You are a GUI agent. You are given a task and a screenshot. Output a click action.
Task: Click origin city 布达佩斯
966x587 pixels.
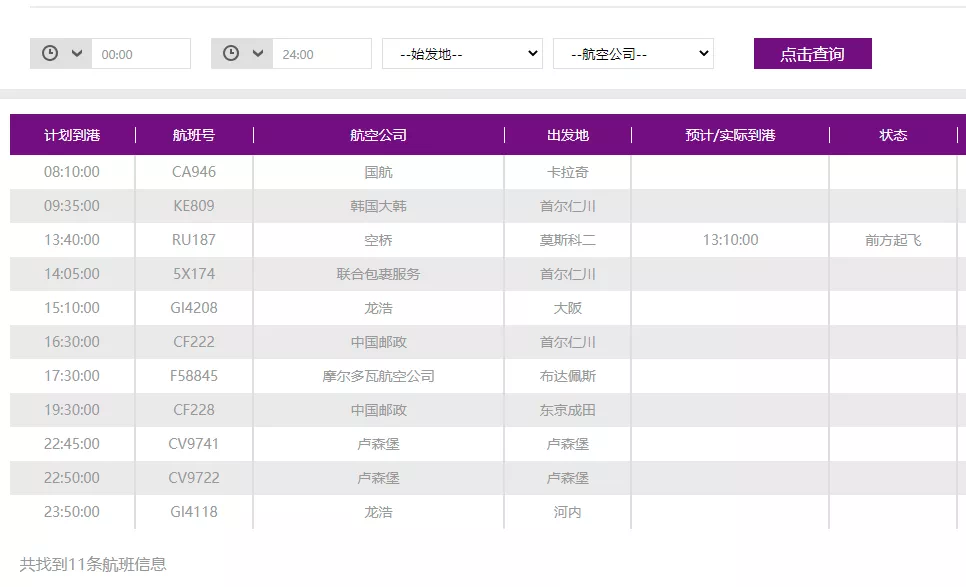[567, 375]
